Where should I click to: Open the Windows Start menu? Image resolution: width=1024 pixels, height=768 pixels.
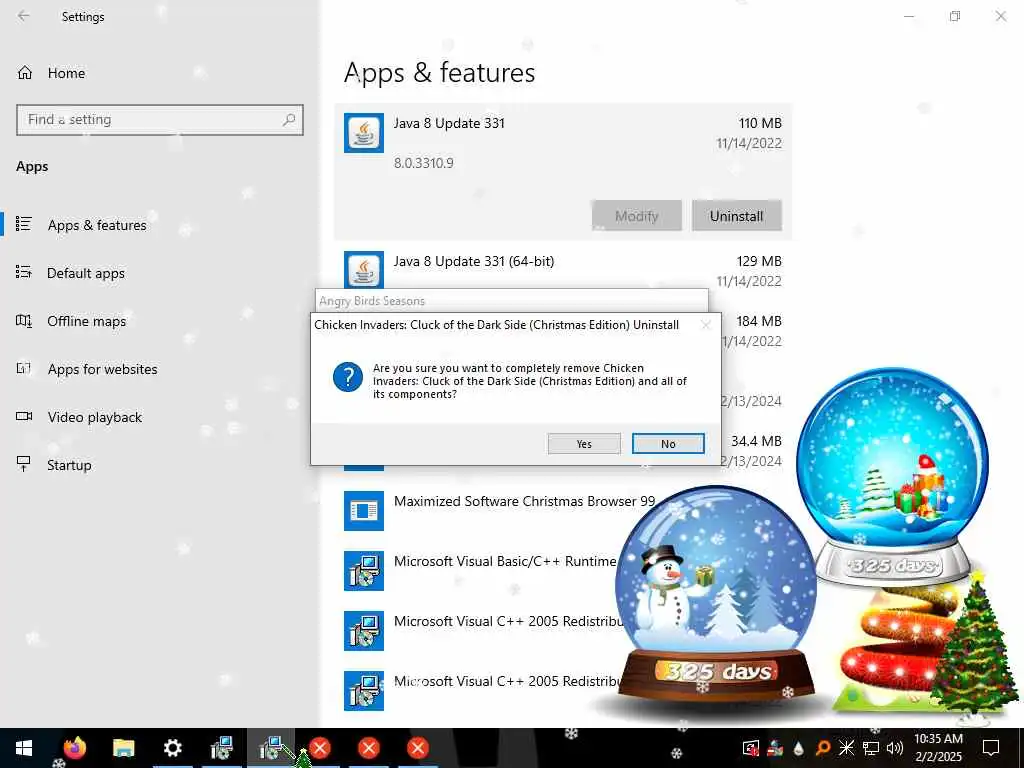(x=24, y=748)
